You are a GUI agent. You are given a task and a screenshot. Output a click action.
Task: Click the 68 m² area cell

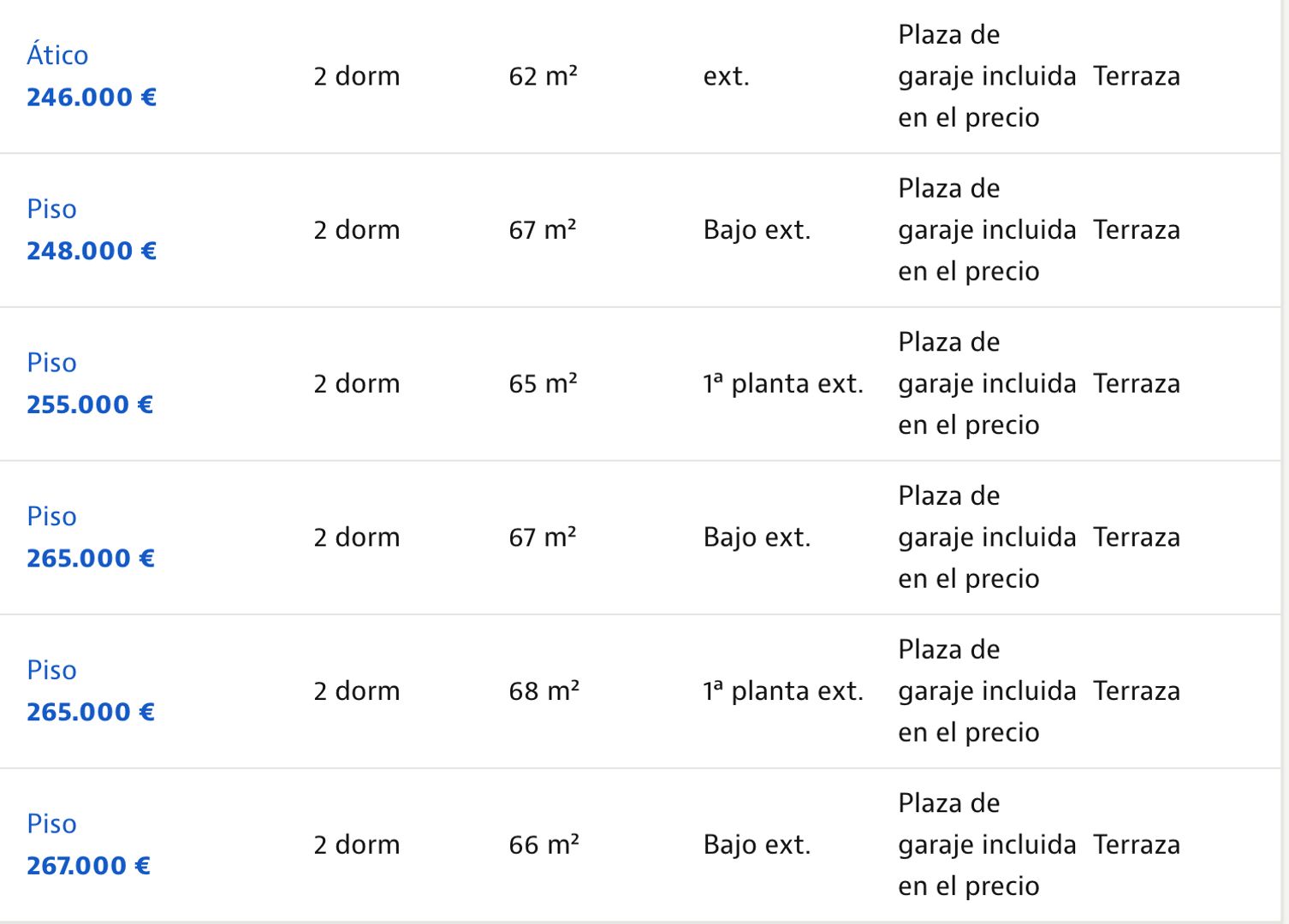(x=544, y=690)
